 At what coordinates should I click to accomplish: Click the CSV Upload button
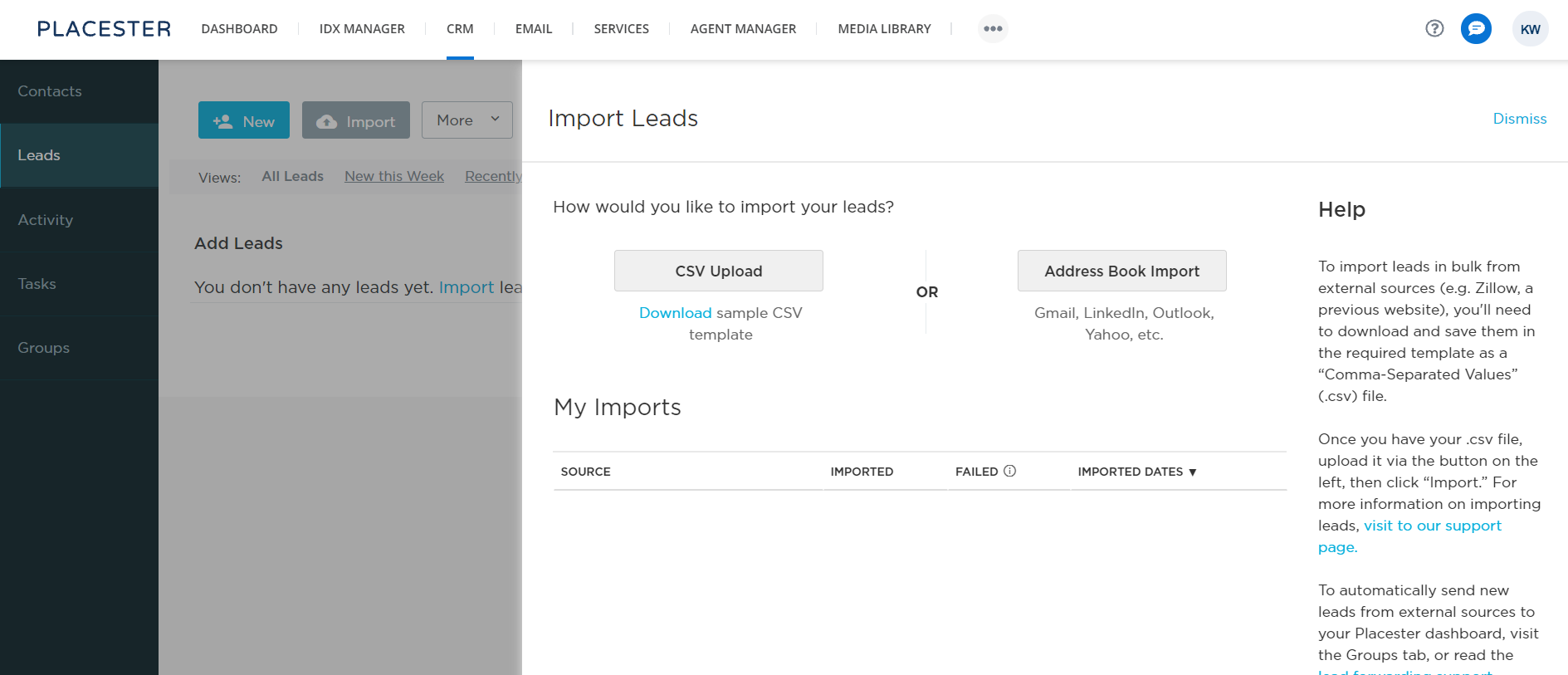click(719, 271)
